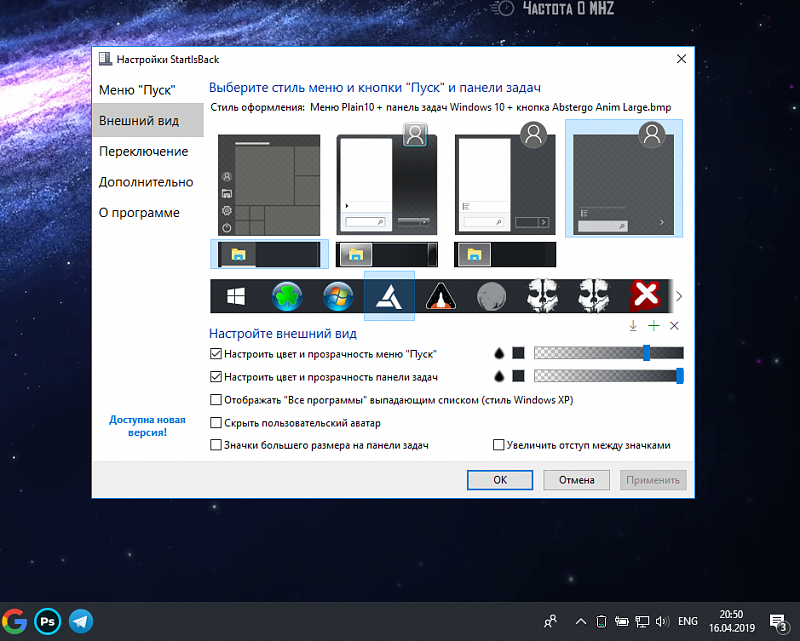Select the rocket start button icon
800x641 pixels.
(440, 296)
